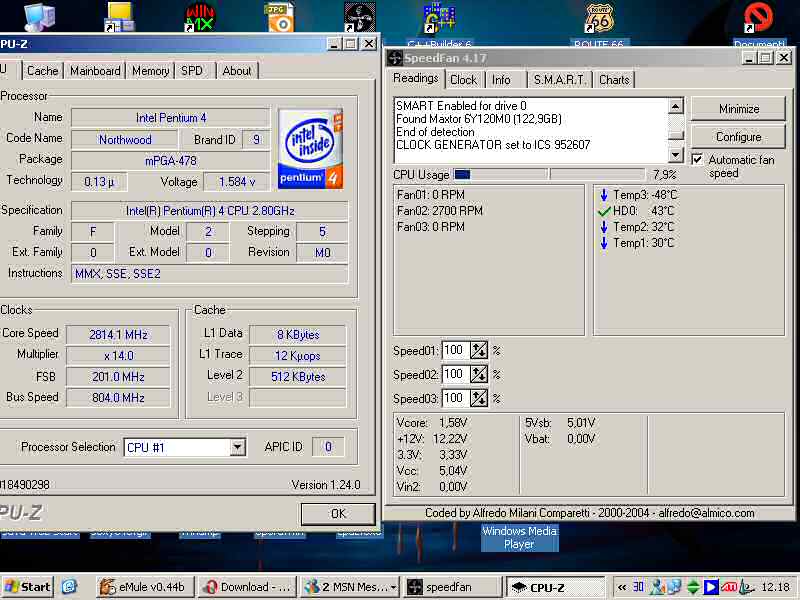The image size is (800, 600).
Task: View the Charts tab in SpeedFan
Action: (614, 80)
